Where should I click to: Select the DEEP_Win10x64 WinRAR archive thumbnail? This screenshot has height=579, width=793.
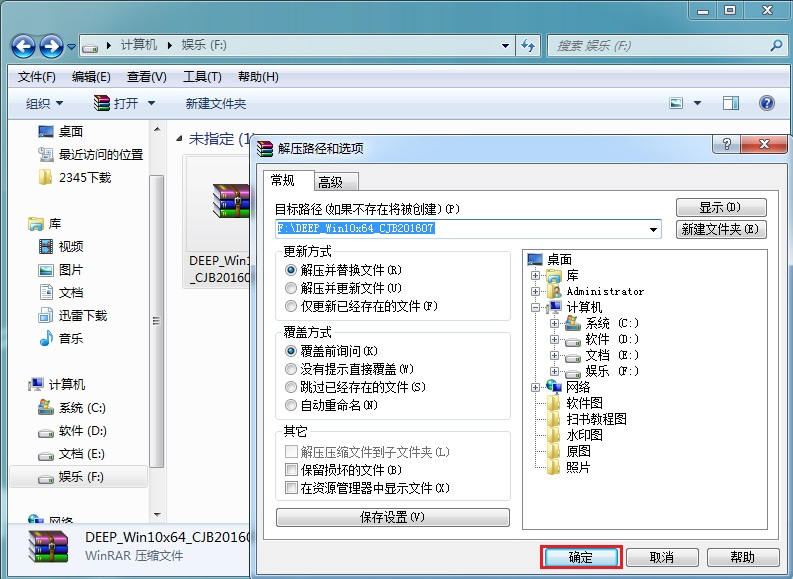[x=231, y=201]
